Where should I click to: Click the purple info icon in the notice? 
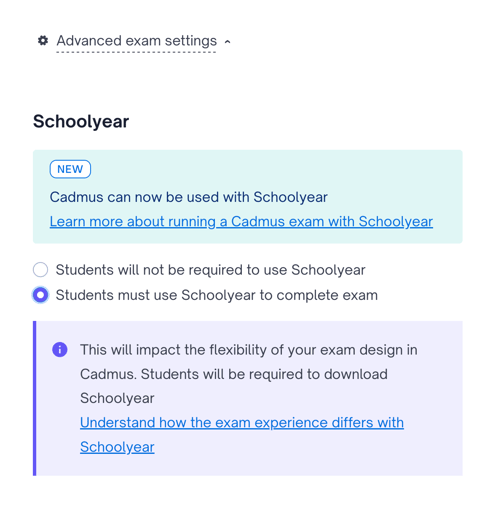click(x=60, y=350)
